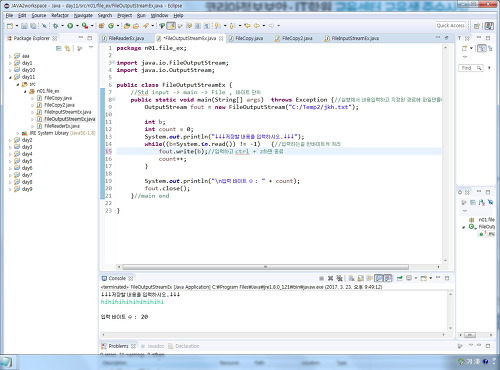Open the Source menu
Viewport: 500px width, 370px height.
39,15
